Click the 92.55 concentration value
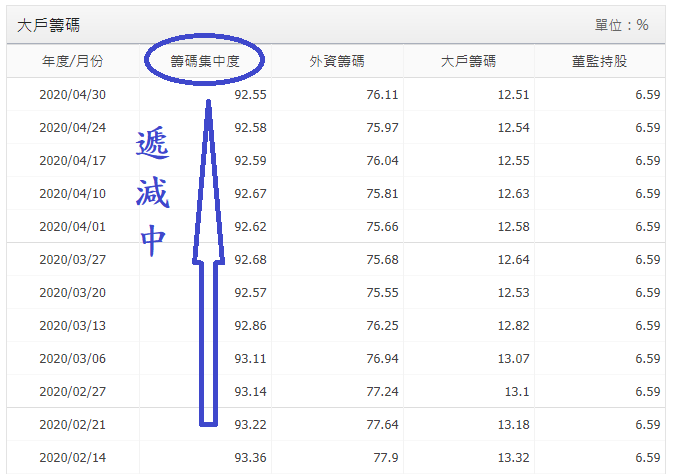Image resolution: width=674 pixels, height=474 pixels. coord(250,95)
